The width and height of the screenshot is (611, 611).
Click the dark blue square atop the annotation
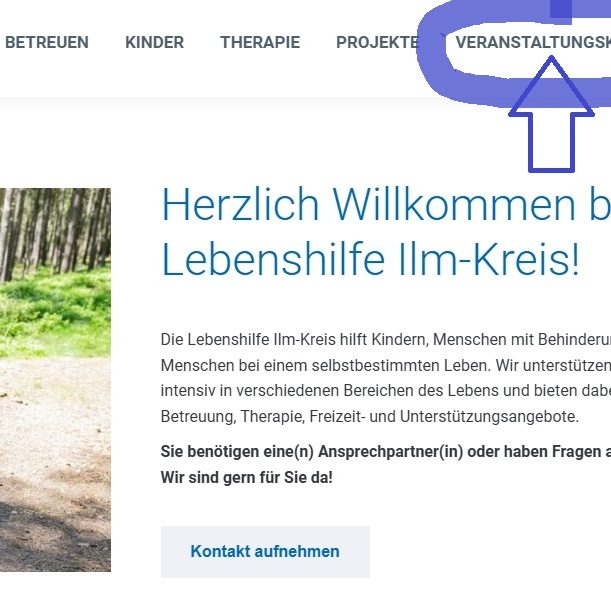(561, 9)
